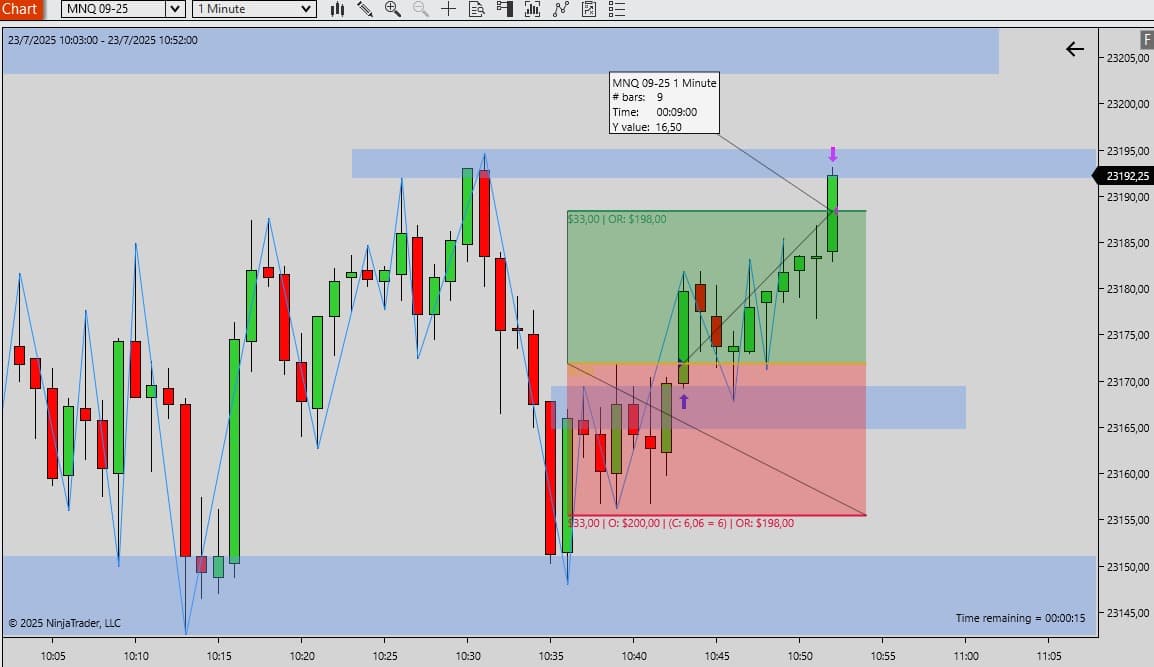Toggle the Chart Trader panel icon
The image size is (1154, 667).
tap(504, 9)
